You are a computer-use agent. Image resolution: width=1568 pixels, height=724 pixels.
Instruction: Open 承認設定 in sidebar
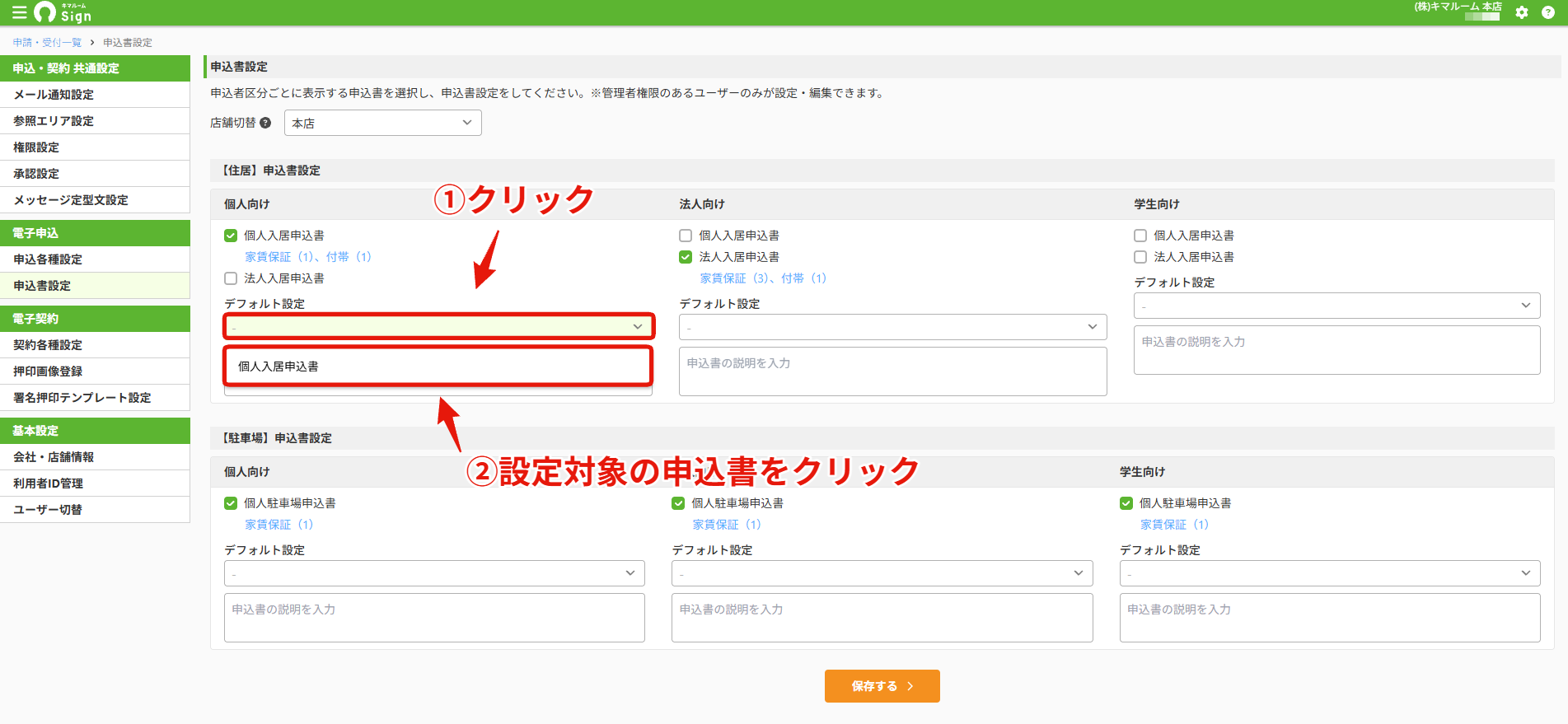point(95,174)
